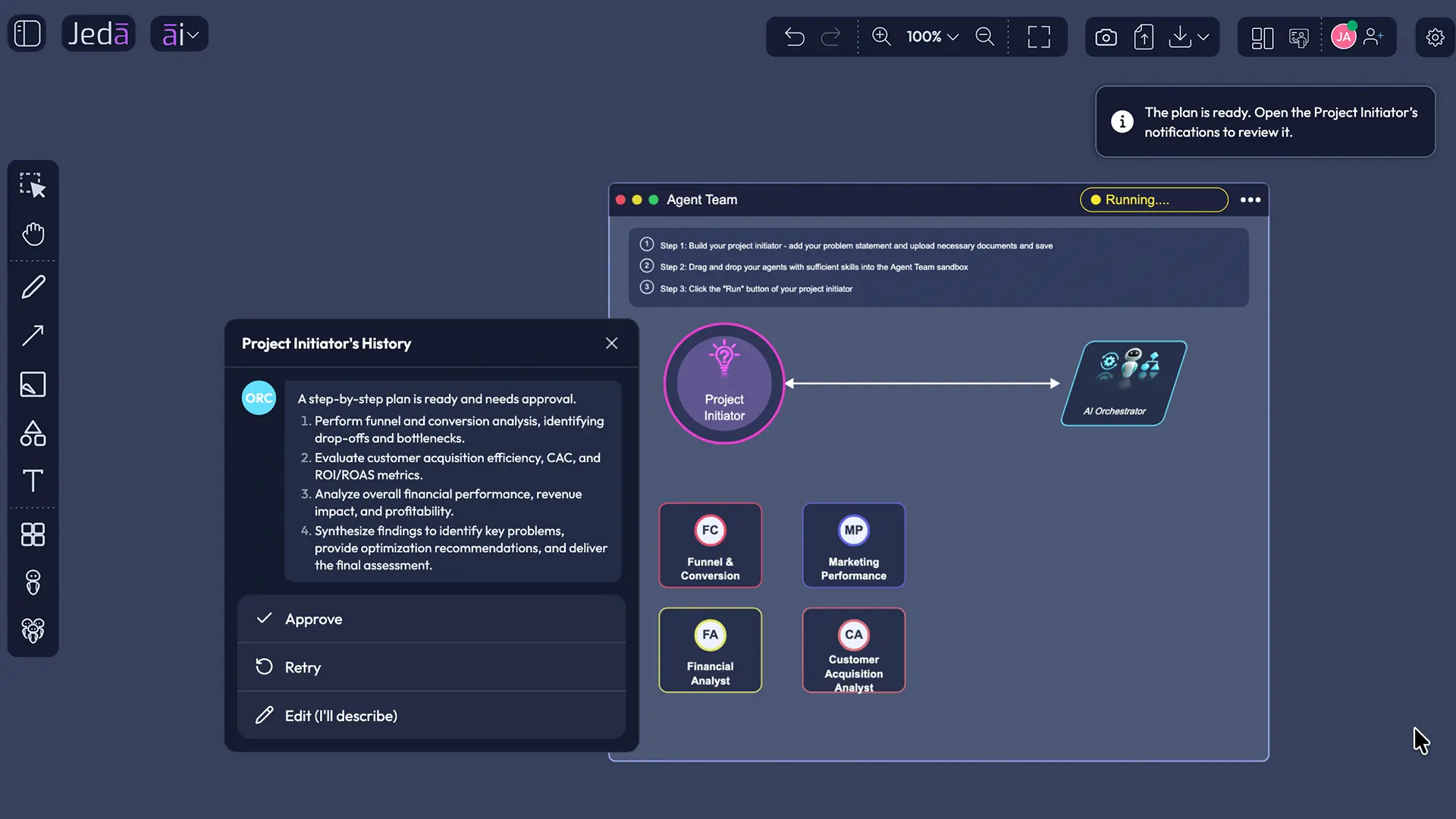Approve the step-by-step plan

click(x=431, y=619)
